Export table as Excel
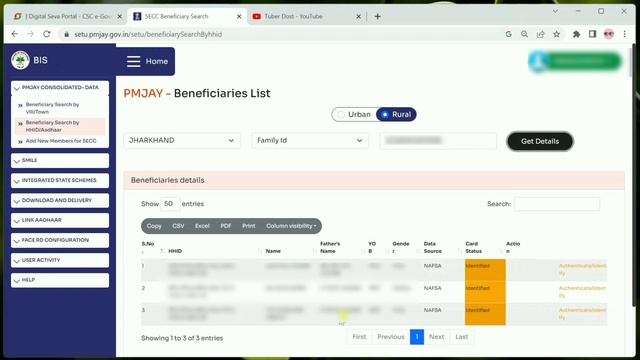The width and height of the screenshot is (640, 360). (x=202, y=226)
